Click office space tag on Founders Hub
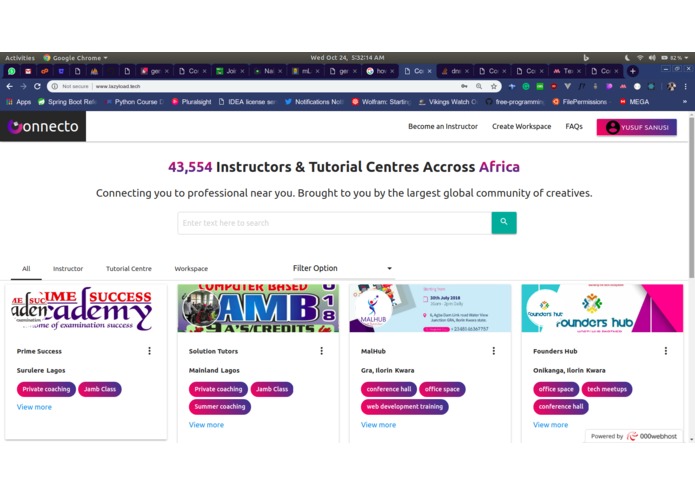695x494 pixels. [556, 389]
